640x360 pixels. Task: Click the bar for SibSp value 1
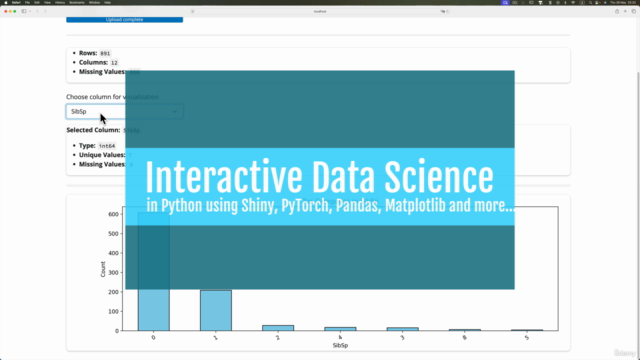point(216,310)
